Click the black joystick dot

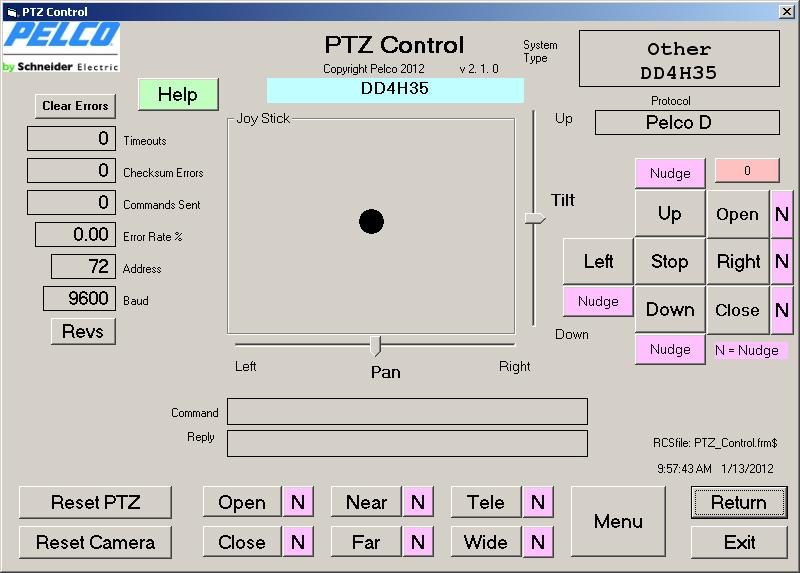[371, 221]
